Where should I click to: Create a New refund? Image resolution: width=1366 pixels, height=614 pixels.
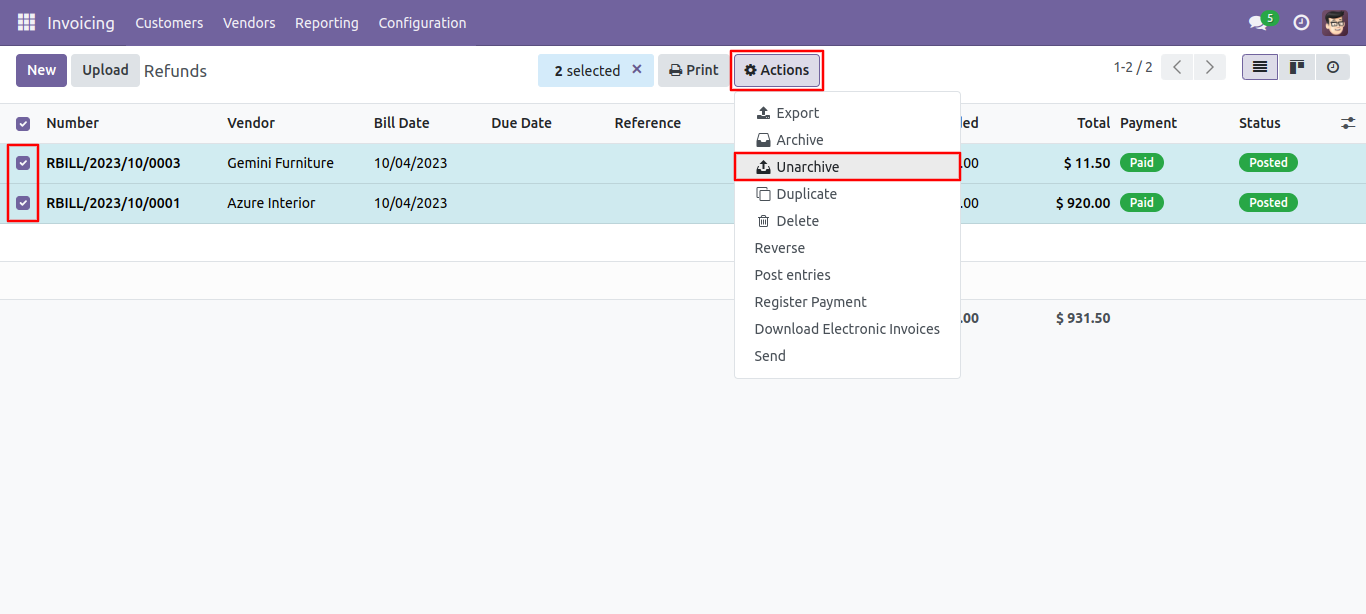[x=42, y=70]
